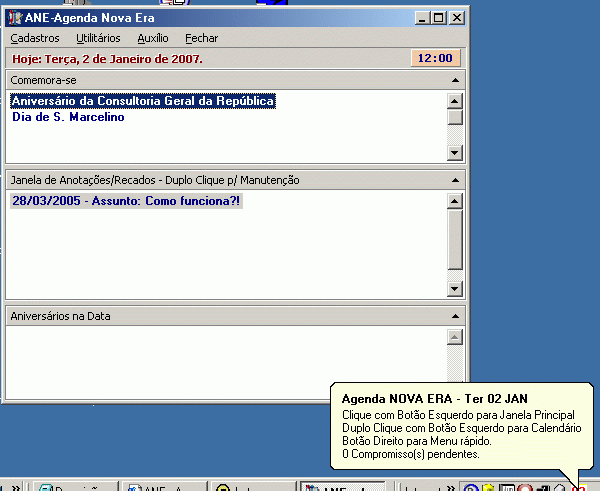Open the Cadastros menu
This screenshot has height=491, width=600.
coord(35,38)
